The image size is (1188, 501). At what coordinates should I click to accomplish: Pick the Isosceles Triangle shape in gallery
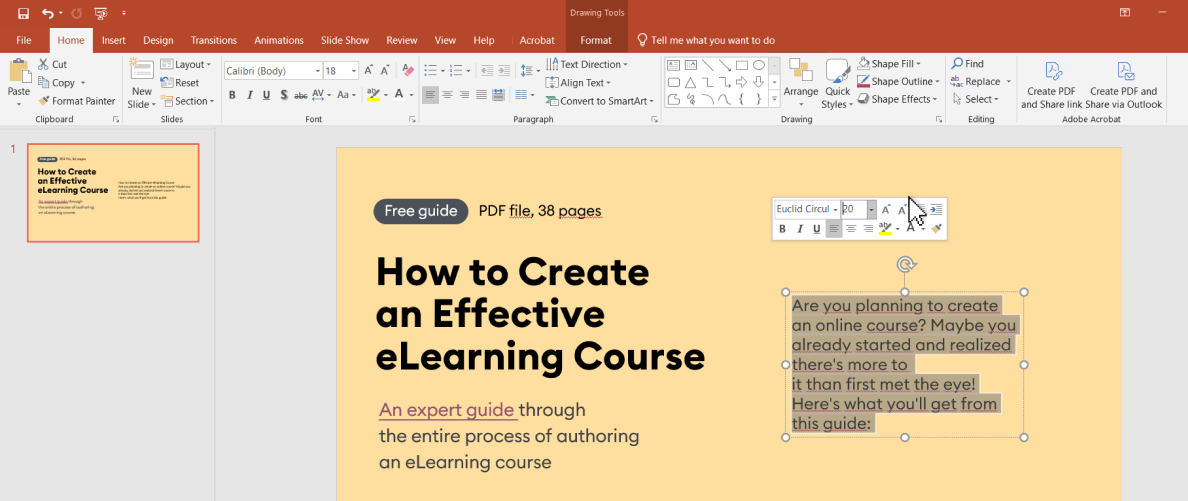(690, 82)
